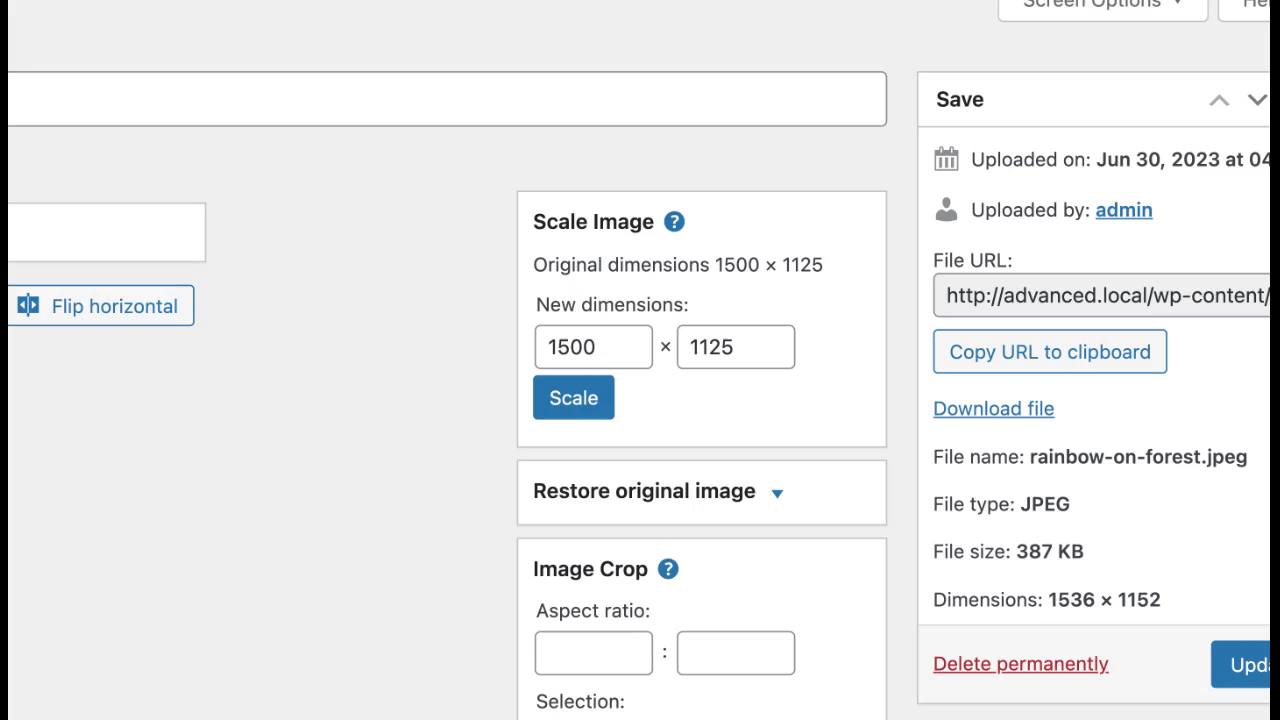The height and width of the screenshot is (720, 1280).
Task: Click Delete permanently
Action: [1020, 663]
